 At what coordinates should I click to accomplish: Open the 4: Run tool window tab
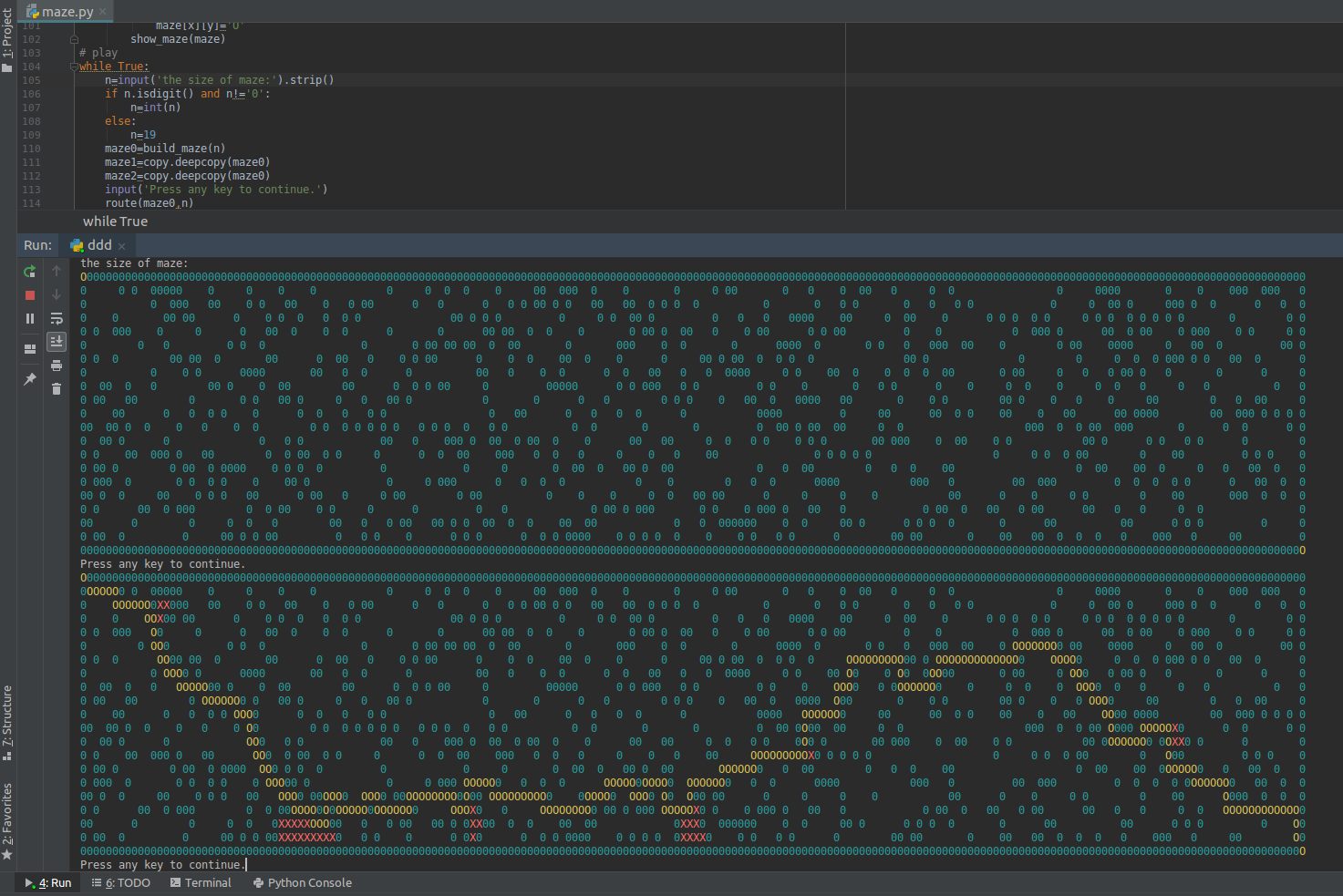(x=48, y=883)
